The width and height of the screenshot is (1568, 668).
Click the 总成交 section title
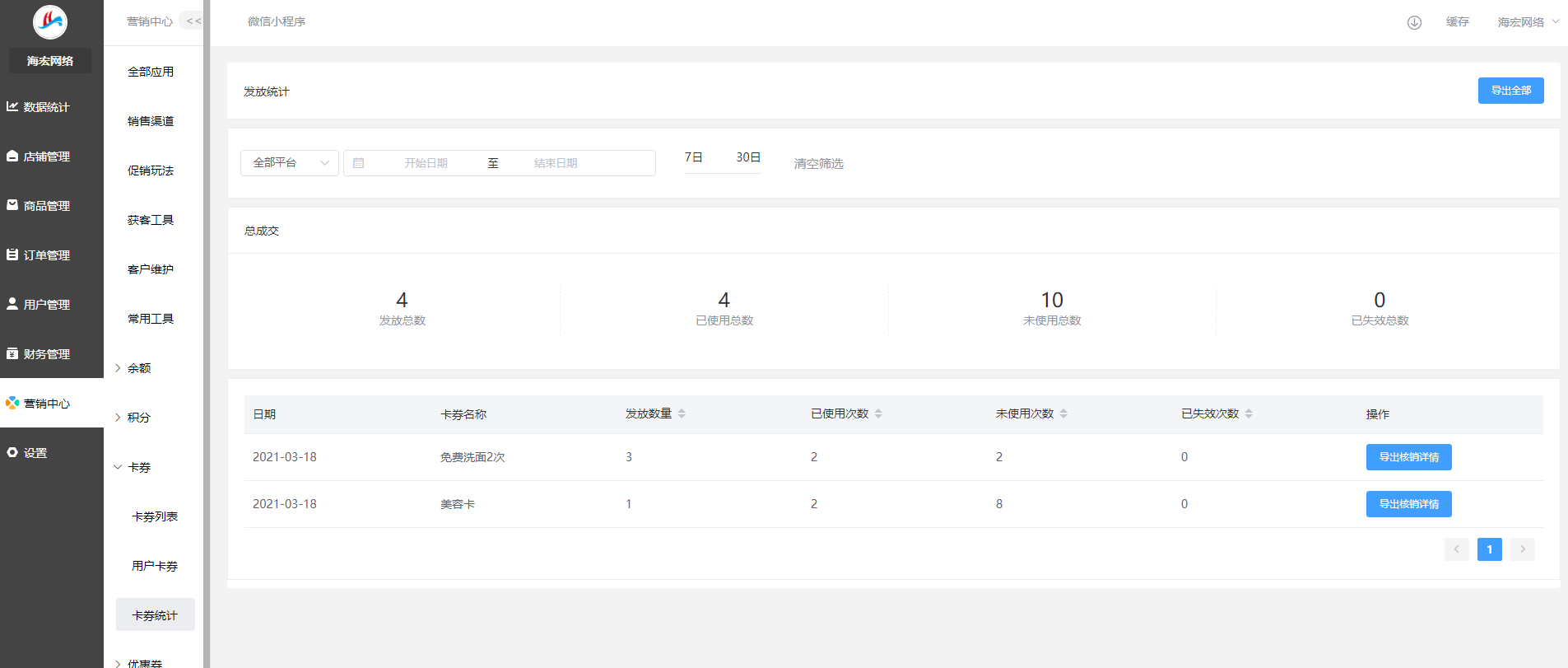pyautogui.click(x=262, y=231)
